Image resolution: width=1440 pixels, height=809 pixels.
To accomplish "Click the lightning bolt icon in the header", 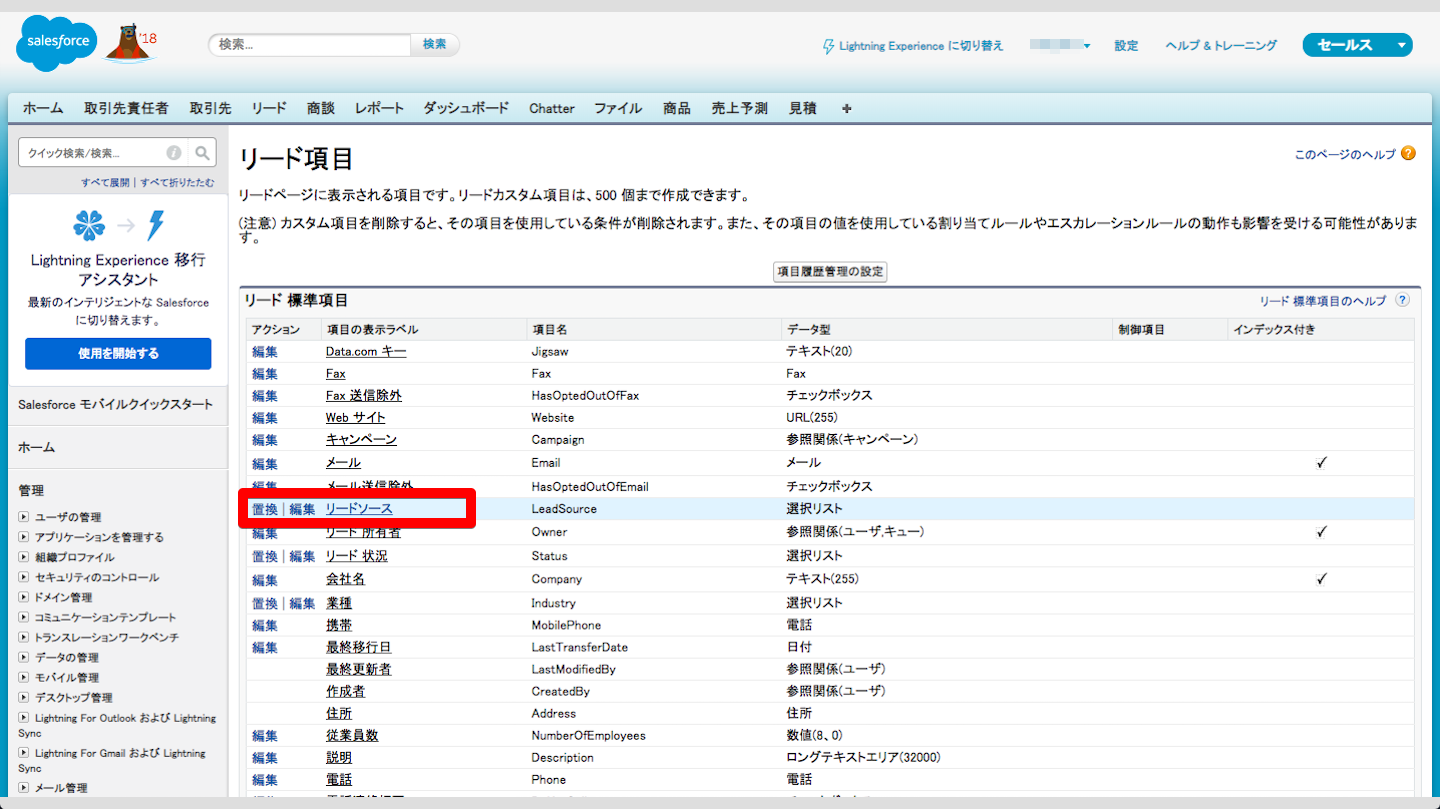I will [x=828, y=46].
